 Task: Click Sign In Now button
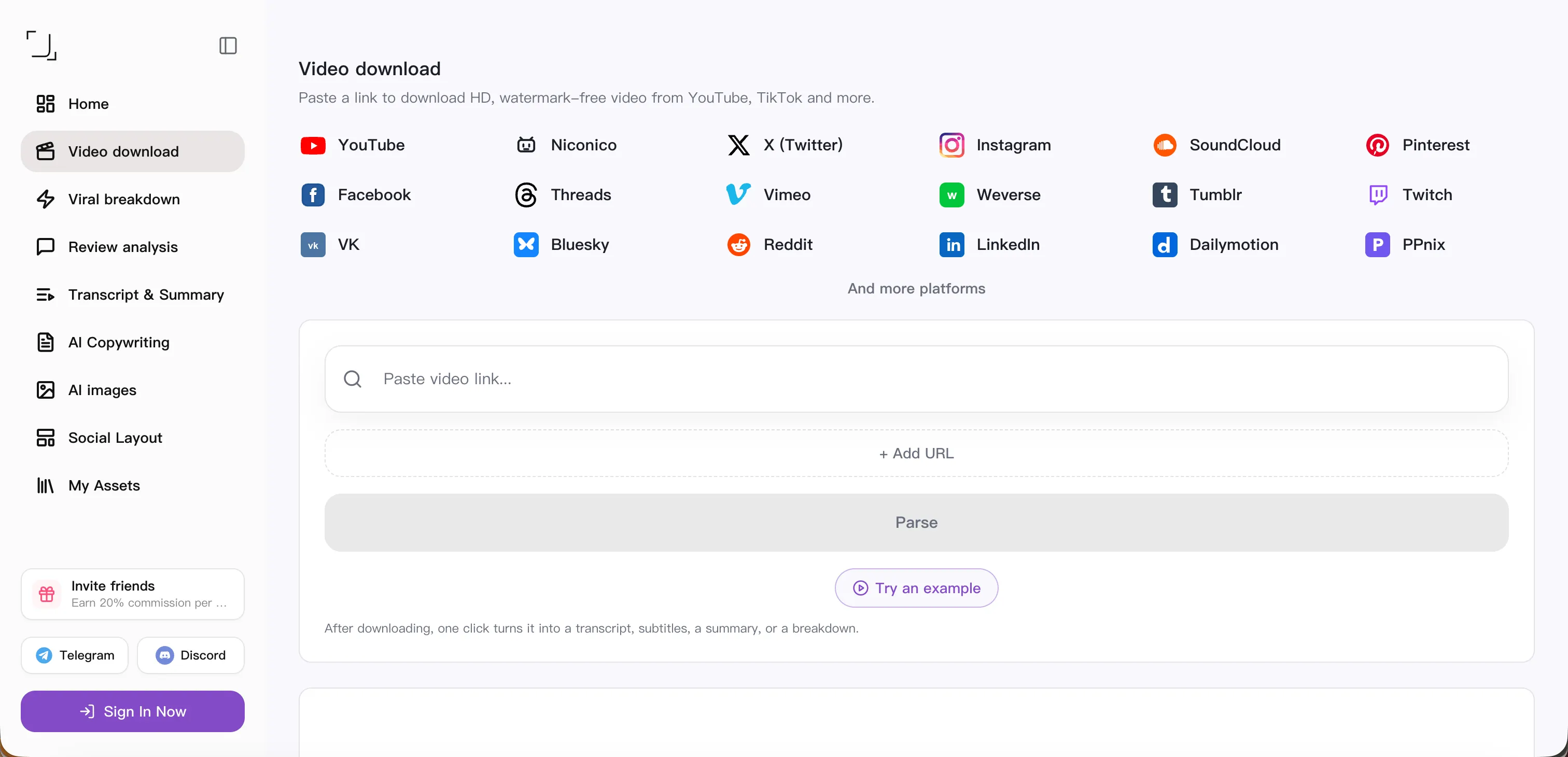coord(133,711)
